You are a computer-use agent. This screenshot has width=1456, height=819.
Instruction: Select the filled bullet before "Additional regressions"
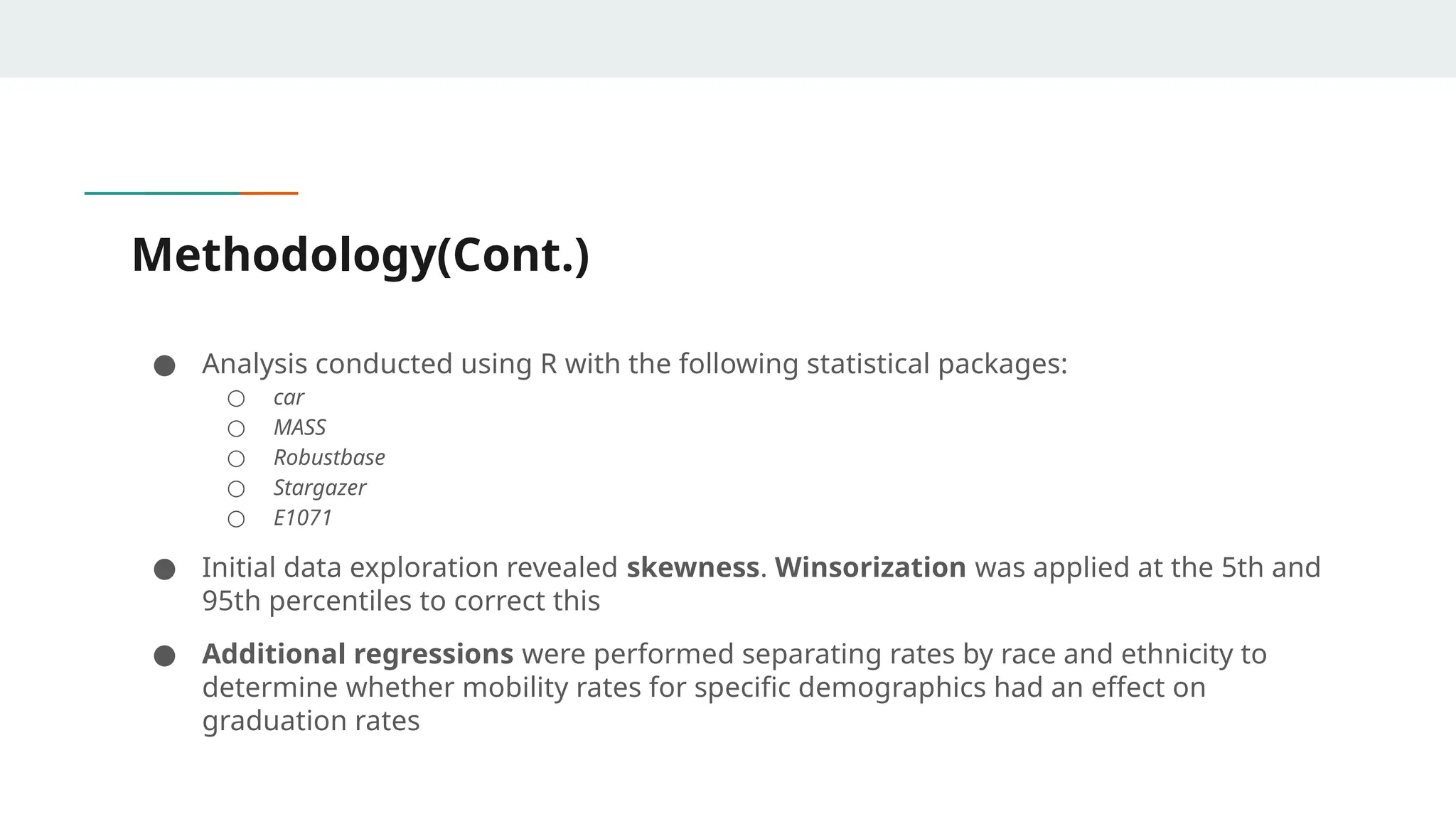click(165, 656)
